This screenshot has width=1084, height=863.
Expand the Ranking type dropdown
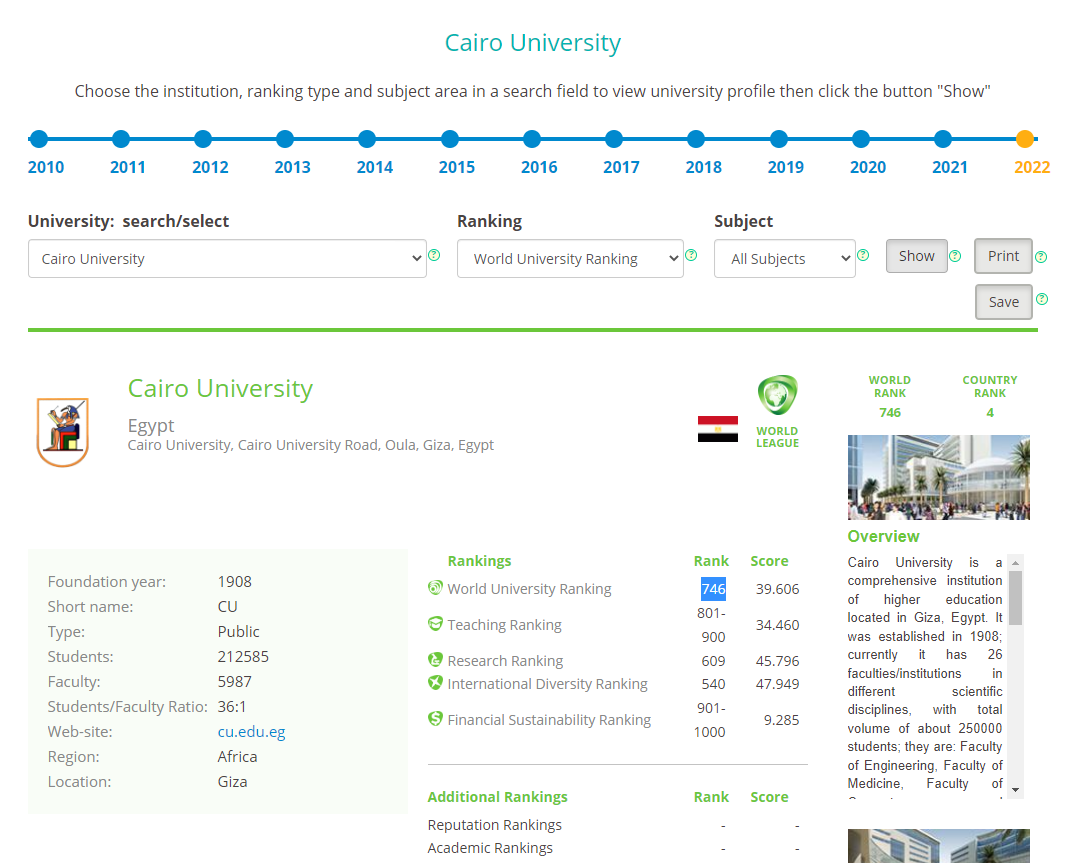[569, 259]
